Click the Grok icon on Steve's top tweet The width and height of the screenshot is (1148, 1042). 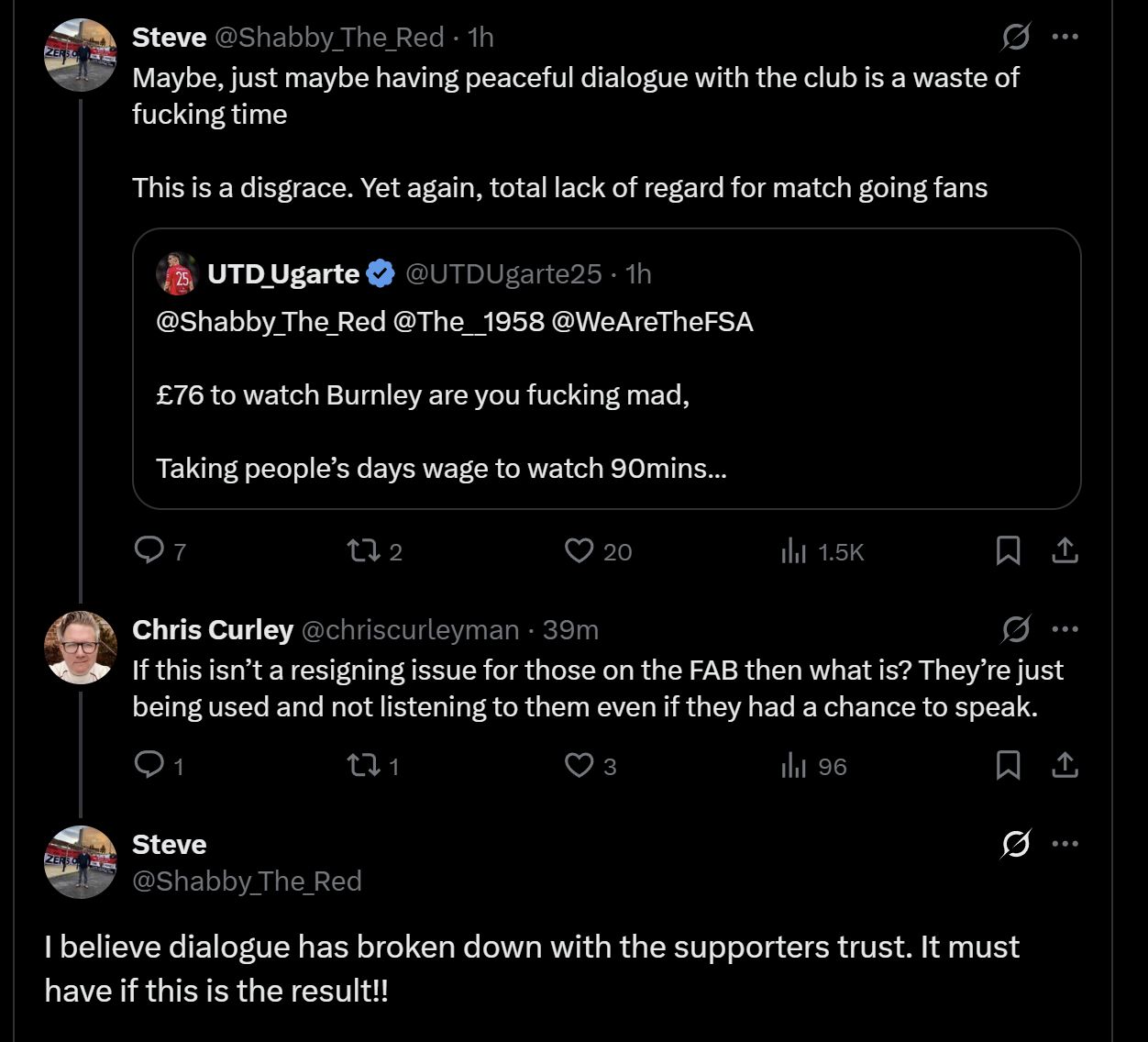[x=1015, y=38]
